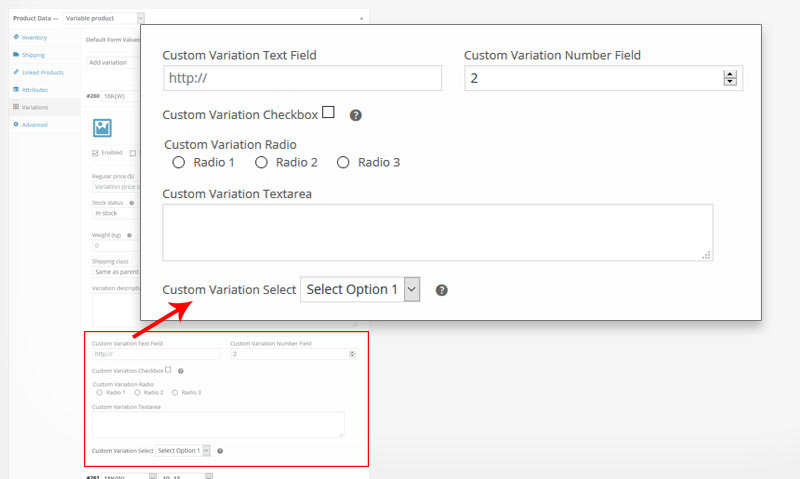
Task: Select Radio 2 in small red-boxed form
Action: [137, 392]
